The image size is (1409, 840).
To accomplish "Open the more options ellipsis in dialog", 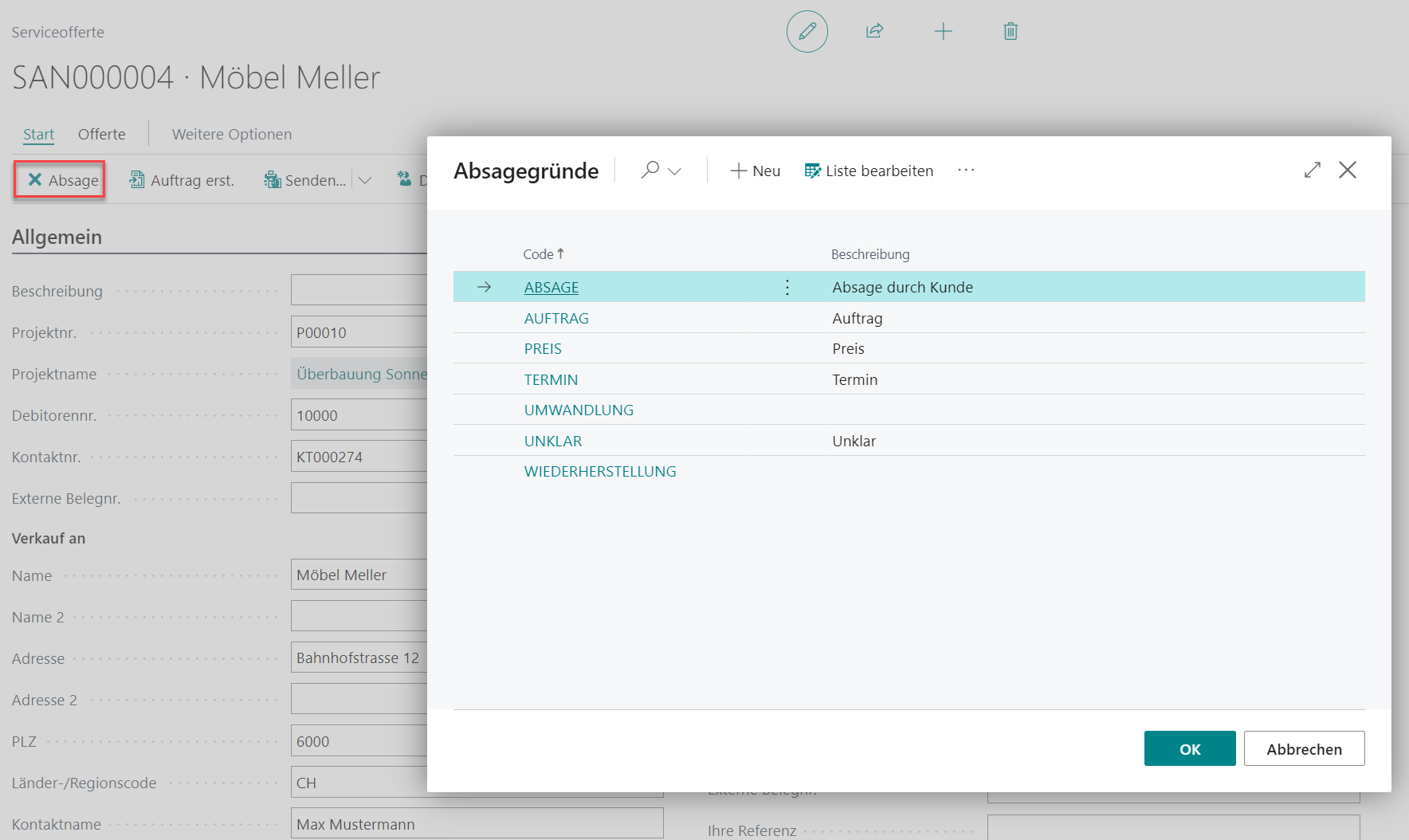I will [966, 170].
